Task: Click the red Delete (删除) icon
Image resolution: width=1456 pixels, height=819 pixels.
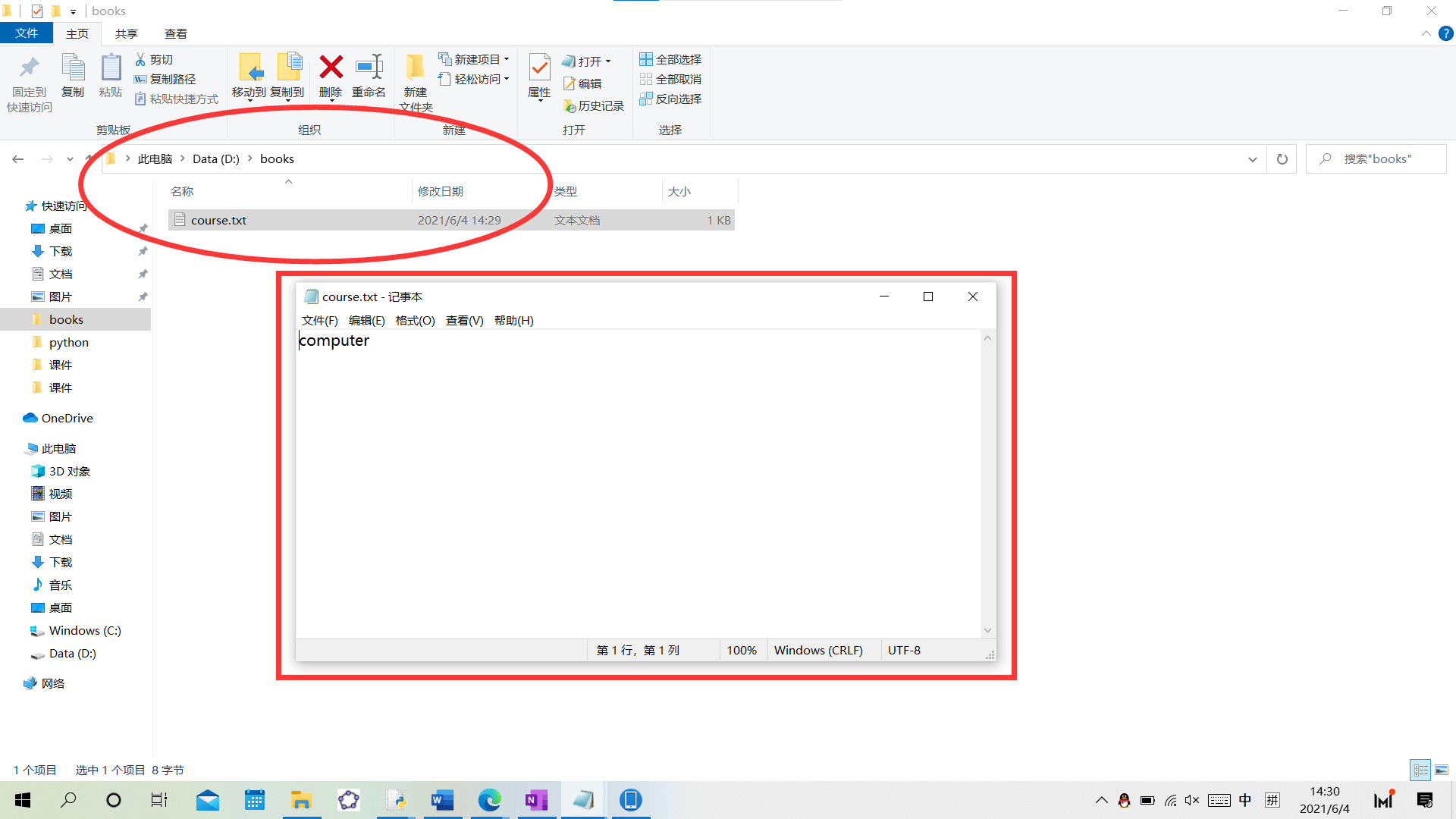Action: click(331, 67)
